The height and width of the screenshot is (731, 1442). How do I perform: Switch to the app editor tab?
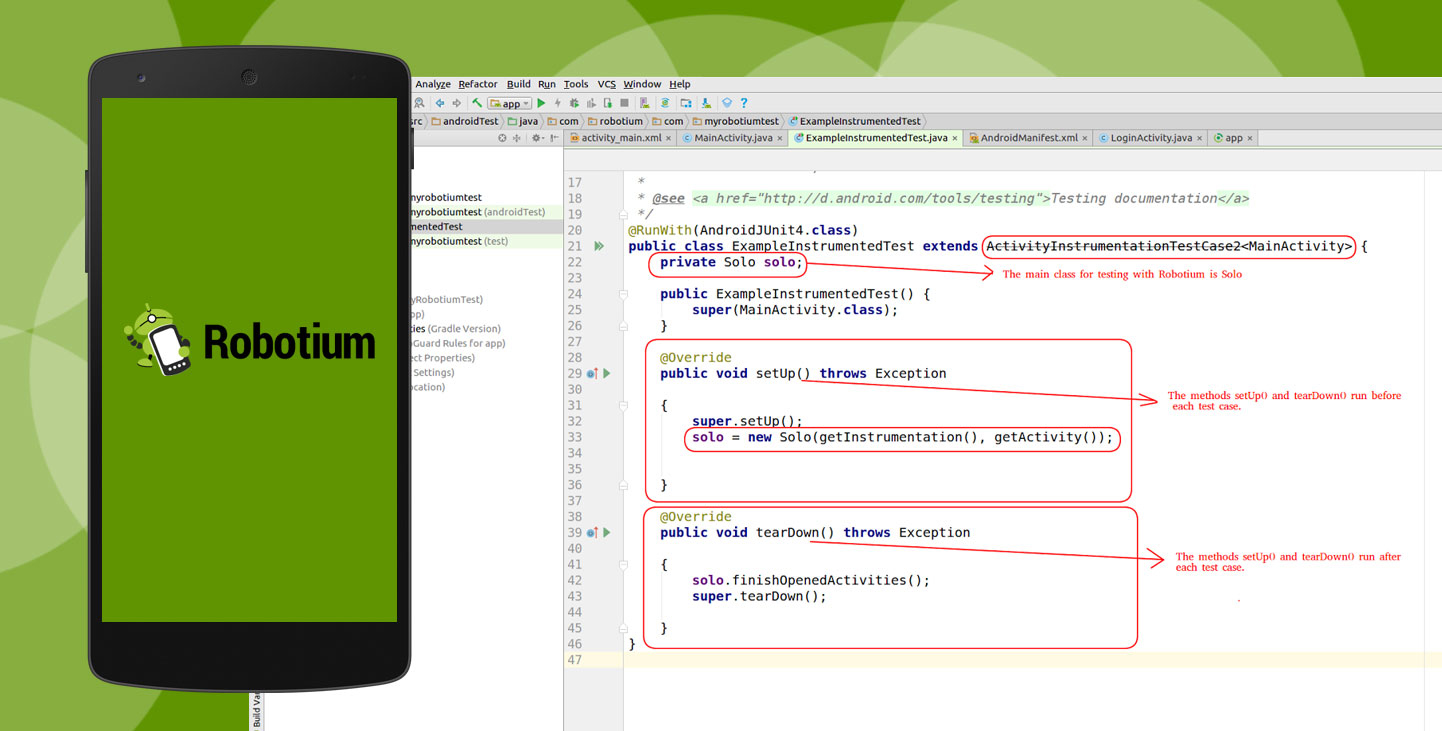(x=1234, y=138)
